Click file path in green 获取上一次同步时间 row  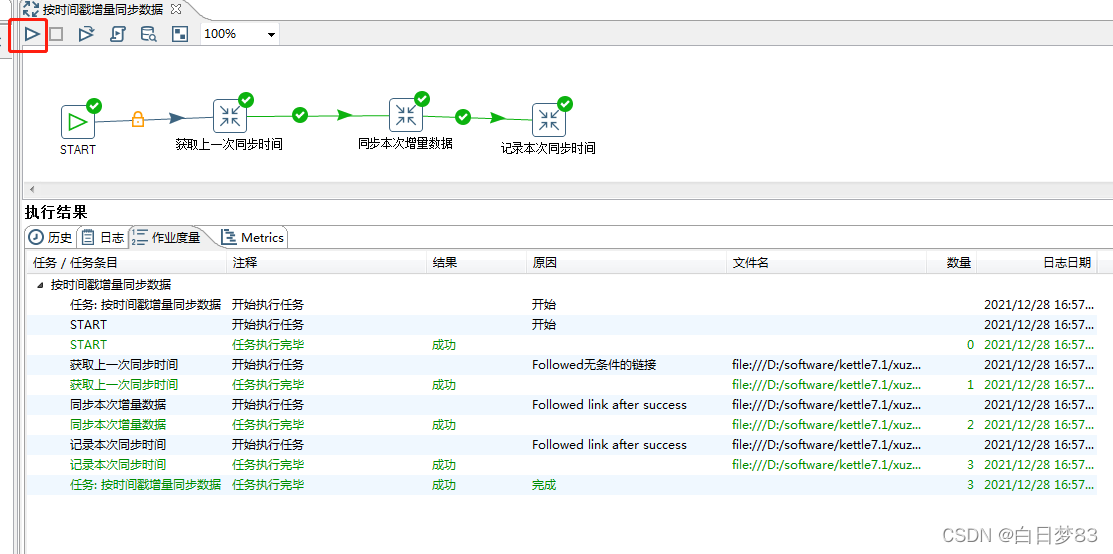pos(827,385)
